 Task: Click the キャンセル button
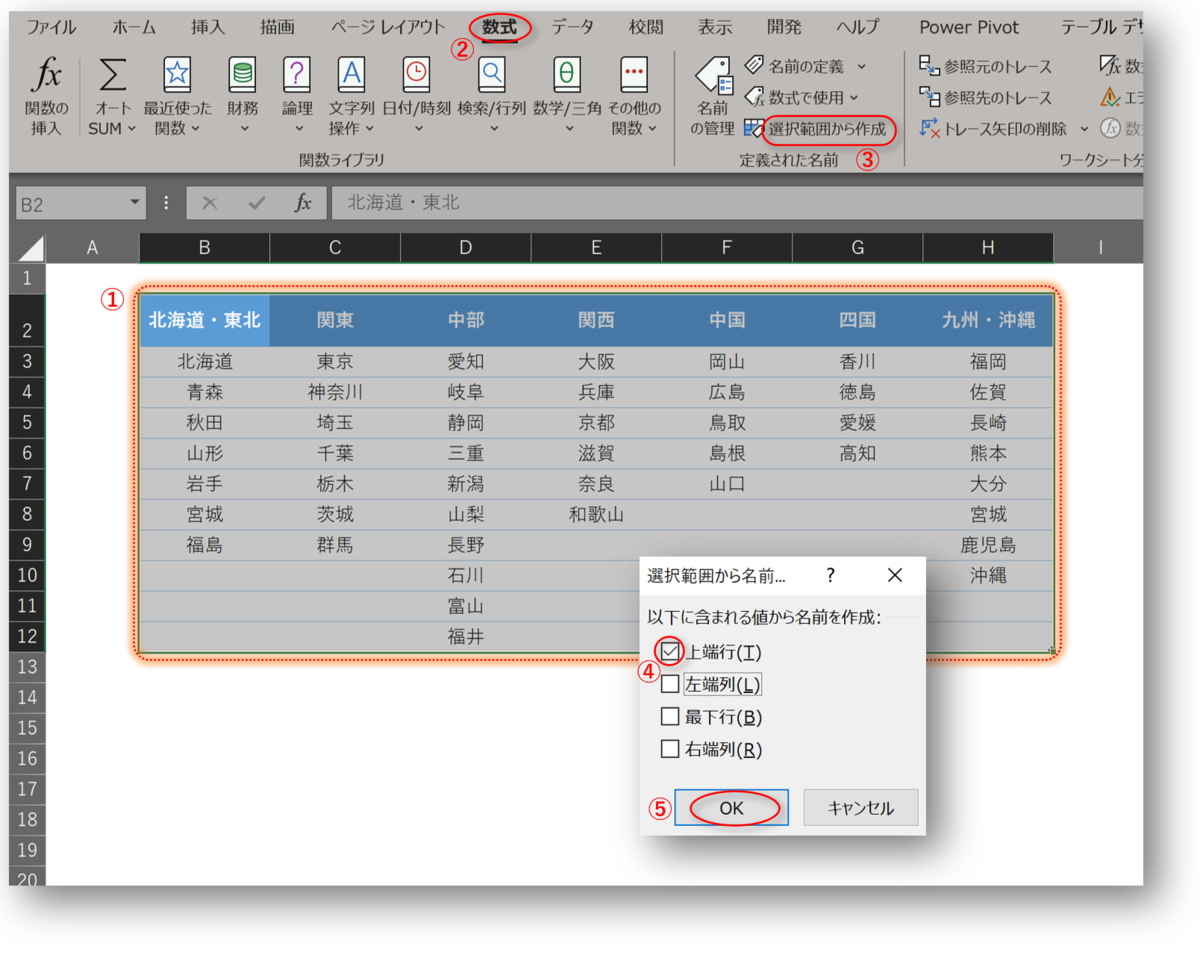point(861,808)
